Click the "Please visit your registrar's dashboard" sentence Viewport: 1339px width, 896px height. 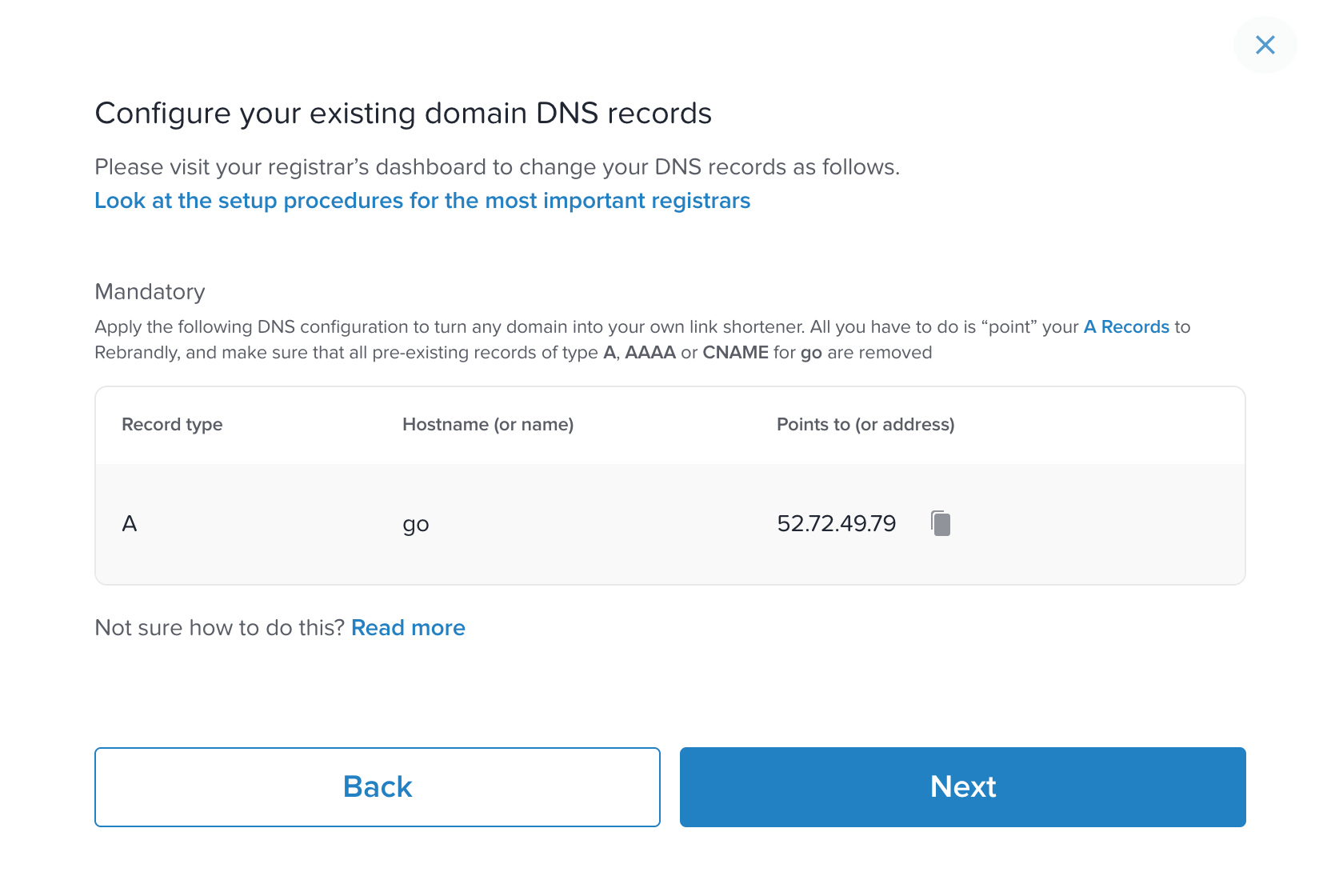coord(497,167)
